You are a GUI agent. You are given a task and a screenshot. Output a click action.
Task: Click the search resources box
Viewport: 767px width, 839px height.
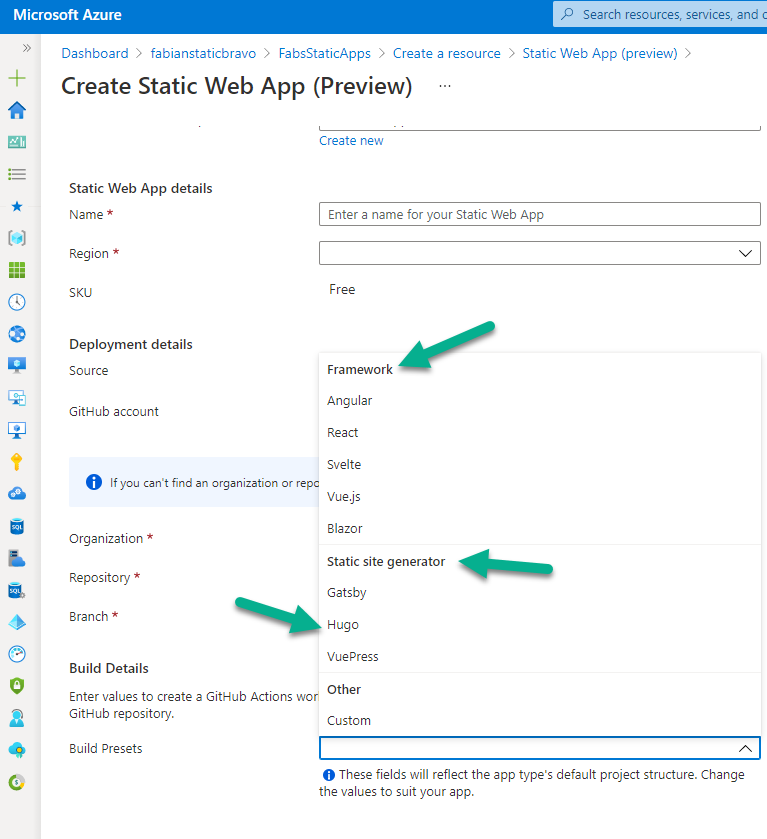660,14
